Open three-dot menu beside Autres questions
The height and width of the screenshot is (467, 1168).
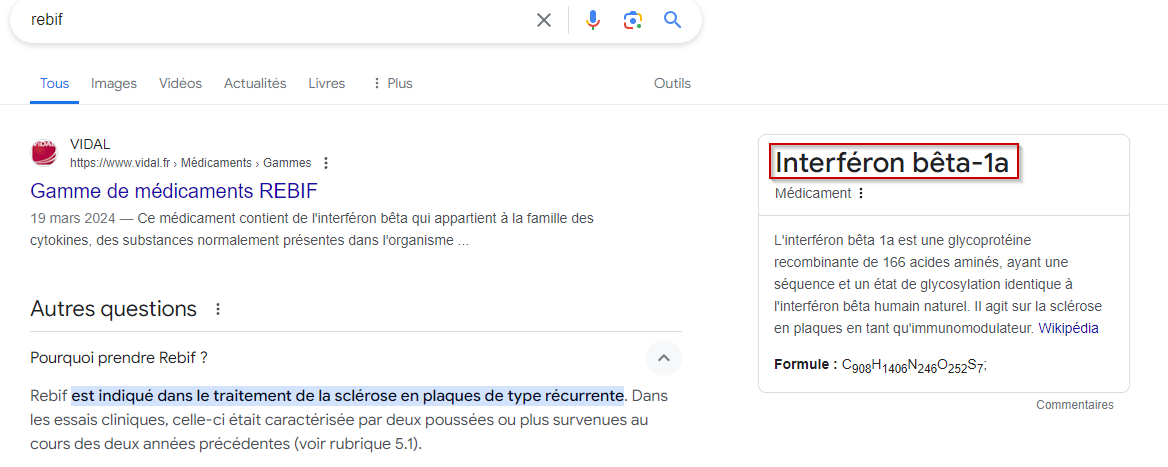pos(218,309)
